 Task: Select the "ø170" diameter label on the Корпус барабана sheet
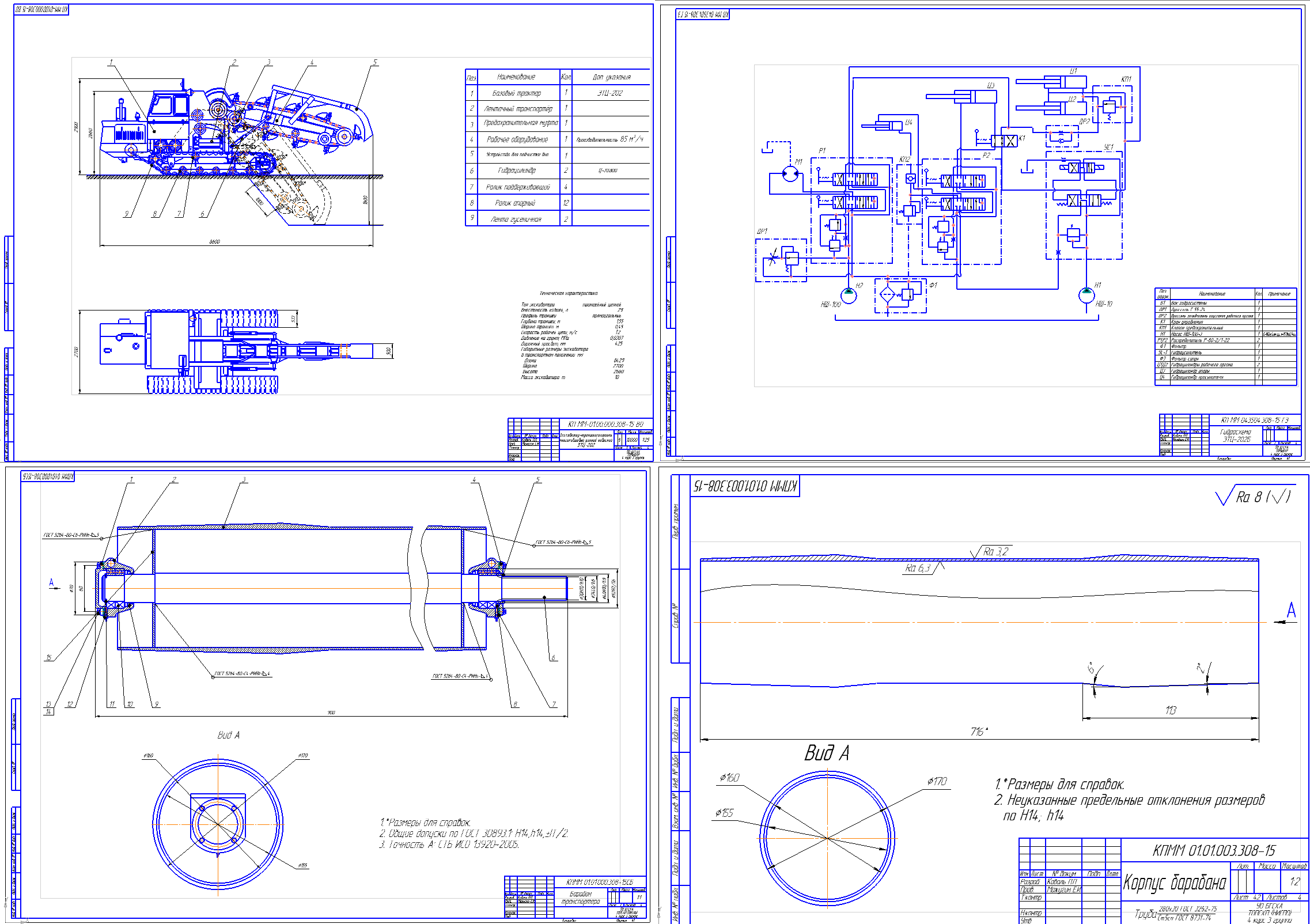937,781
